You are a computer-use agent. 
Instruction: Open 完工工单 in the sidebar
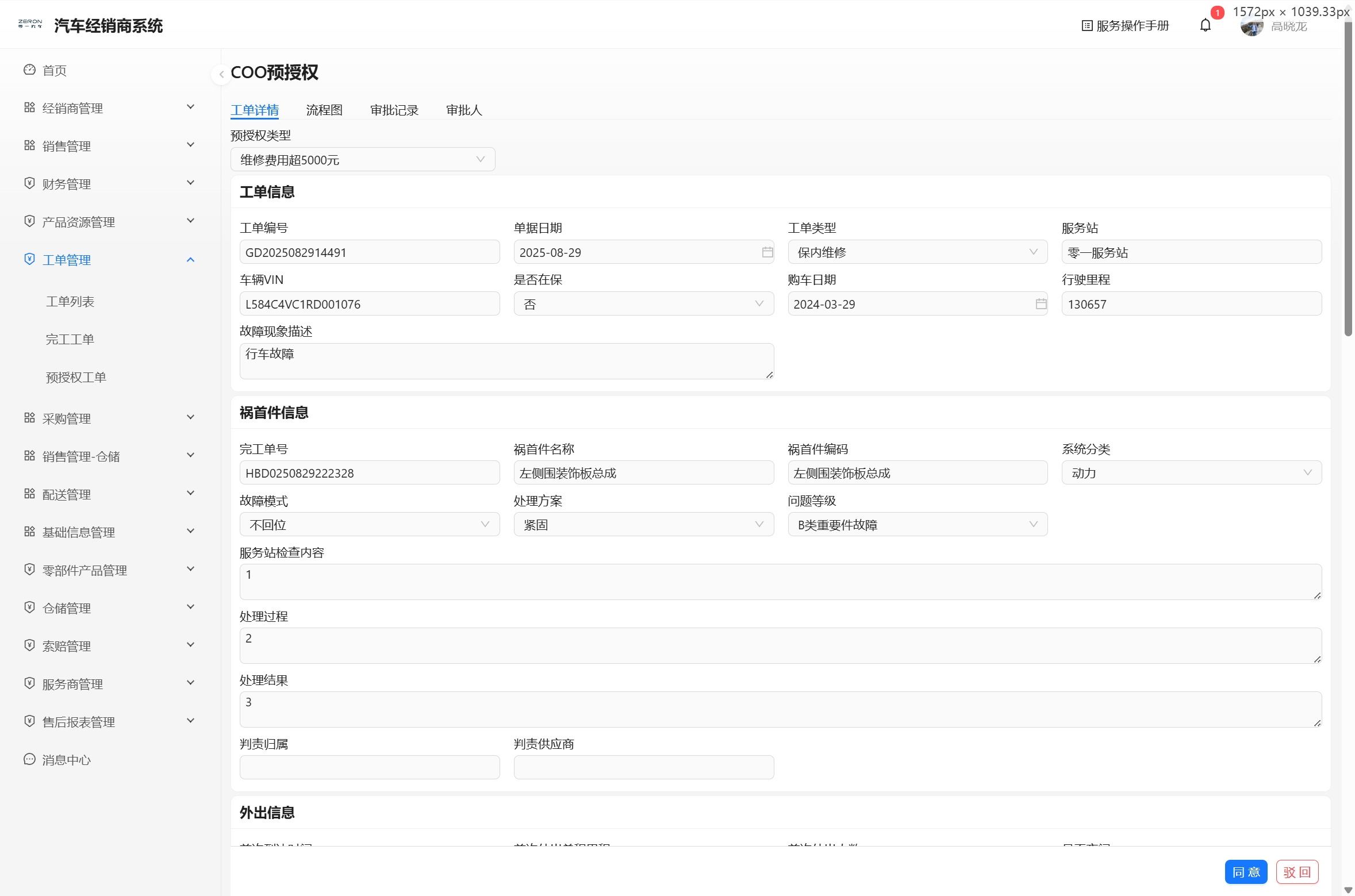[70, 339]
